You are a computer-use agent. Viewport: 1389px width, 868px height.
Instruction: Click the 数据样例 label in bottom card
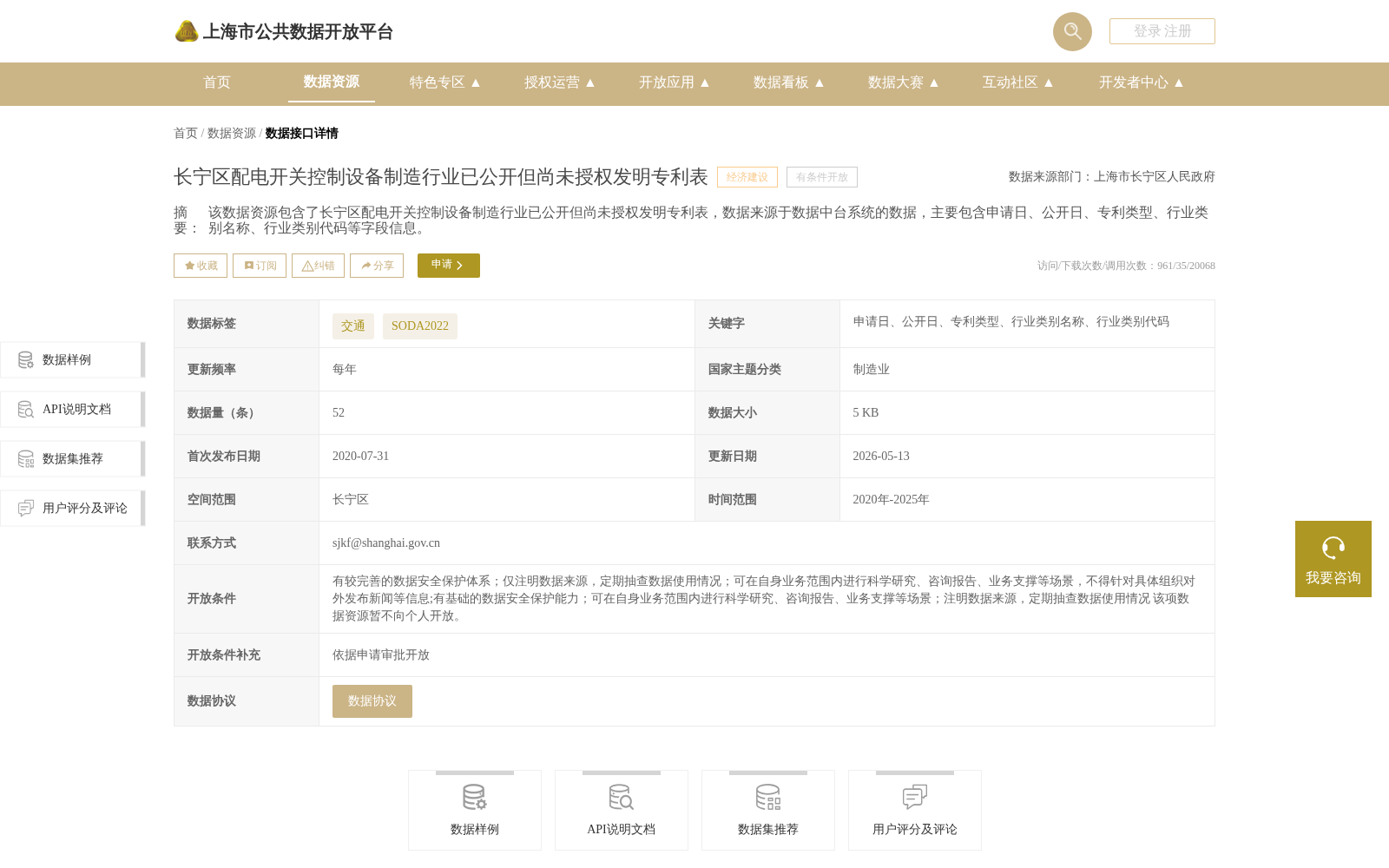click(475, 830)
